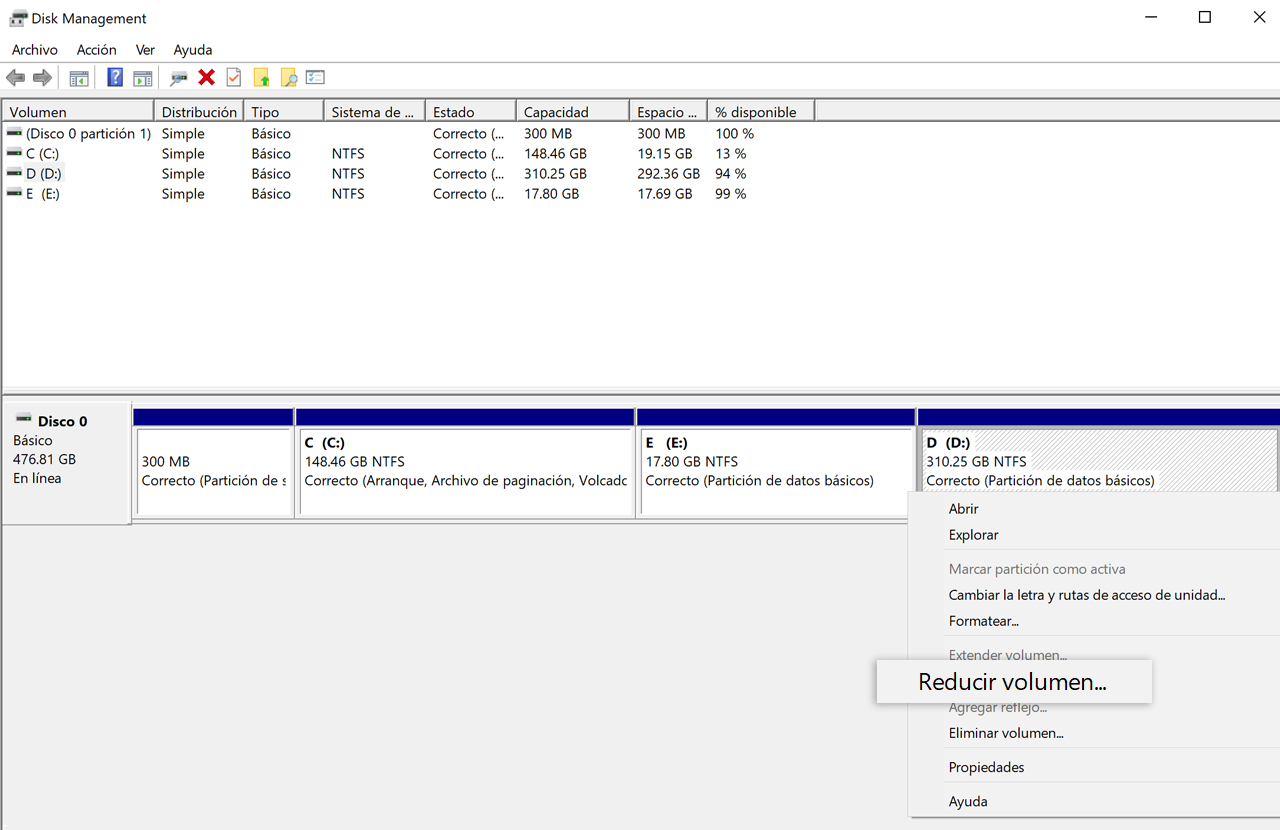Click the Estado column header
This screenshot has height=830, width=1280.
click(x=471, y=112)
